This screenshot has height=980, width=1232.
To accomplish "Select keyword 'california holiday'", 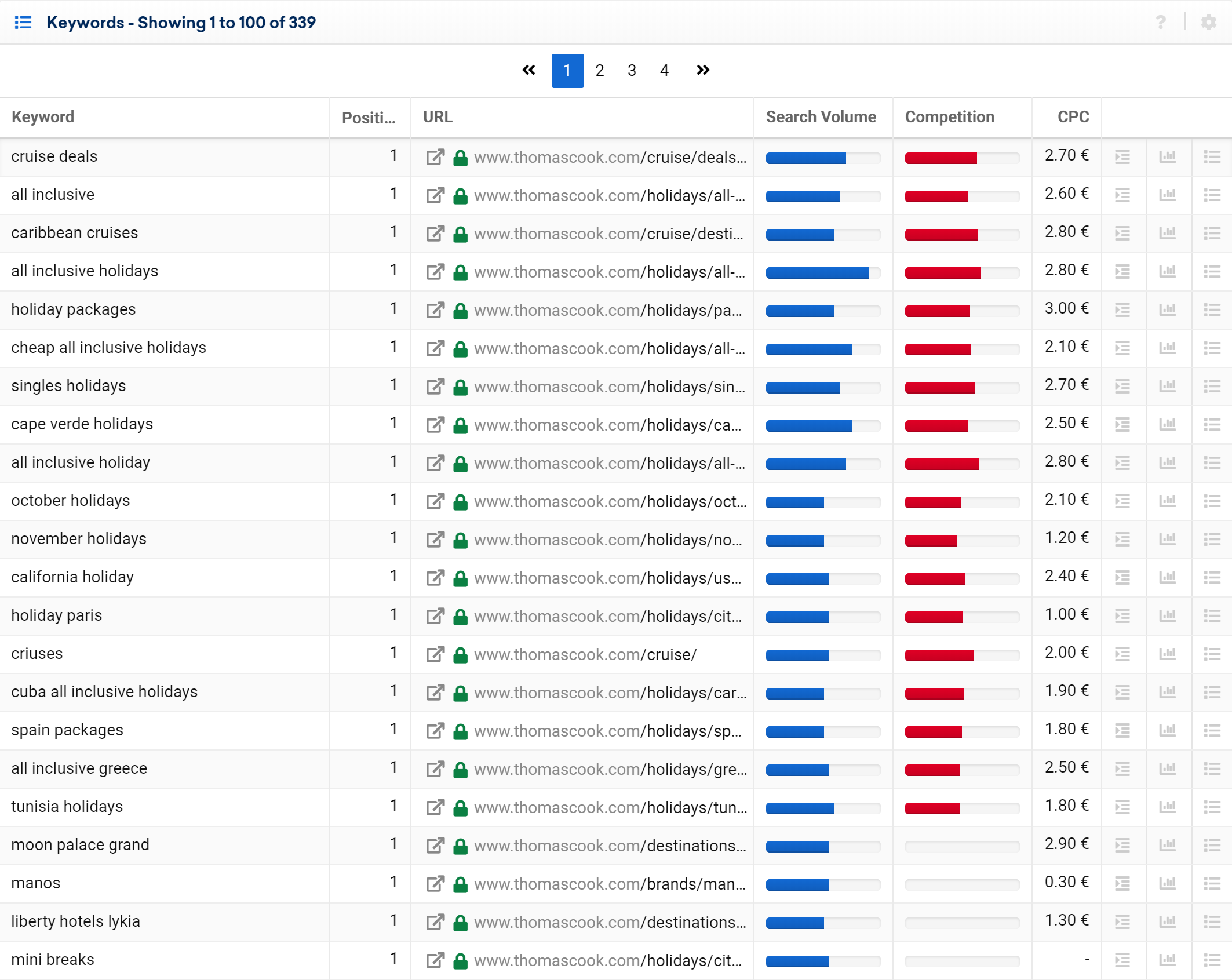I will tap(72, 577).
